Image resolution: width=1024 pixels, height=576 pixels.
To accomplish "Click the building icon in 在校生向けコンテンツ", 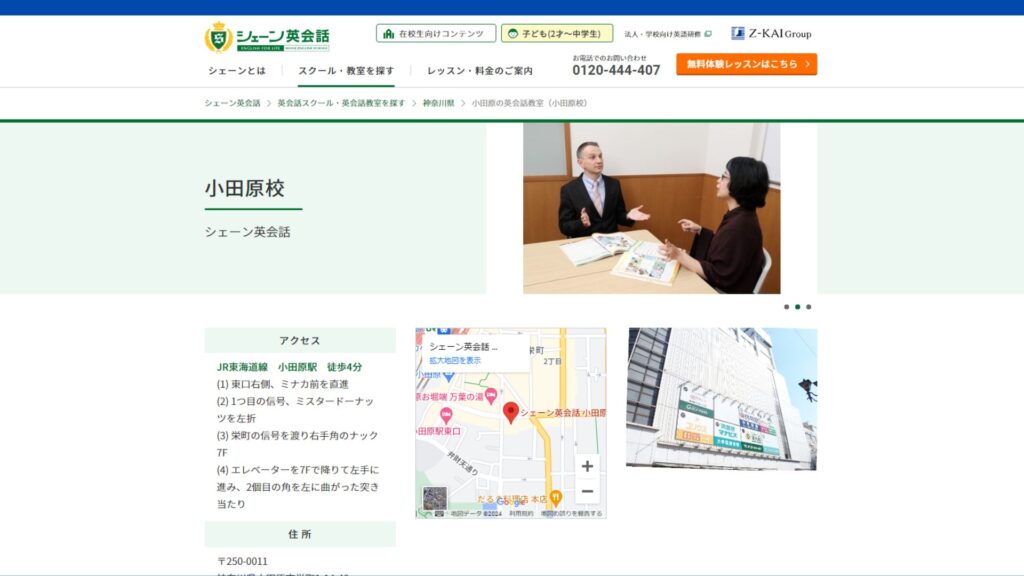I will (389, 33).
